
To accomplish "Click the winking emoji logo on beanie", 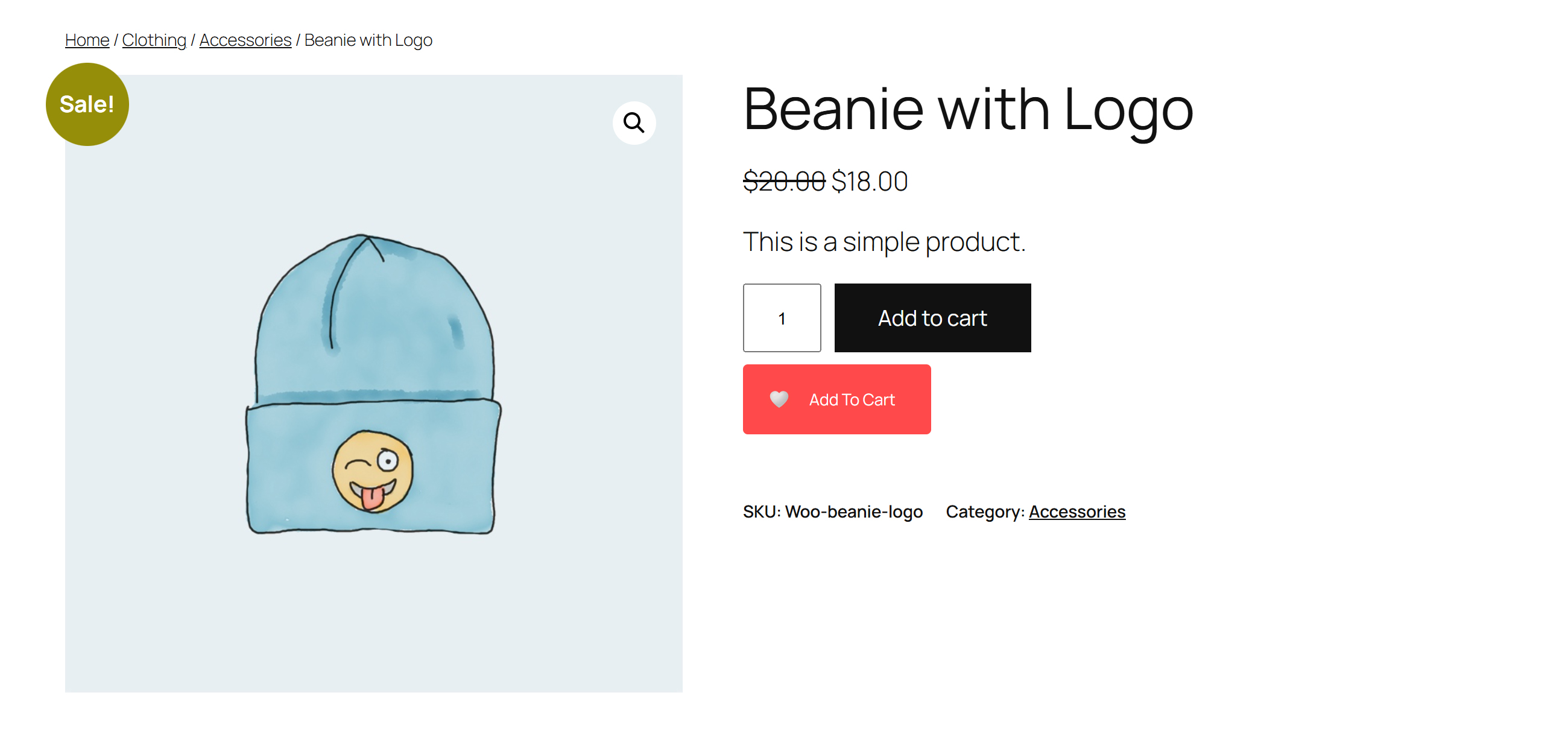I will pos(373,471).
